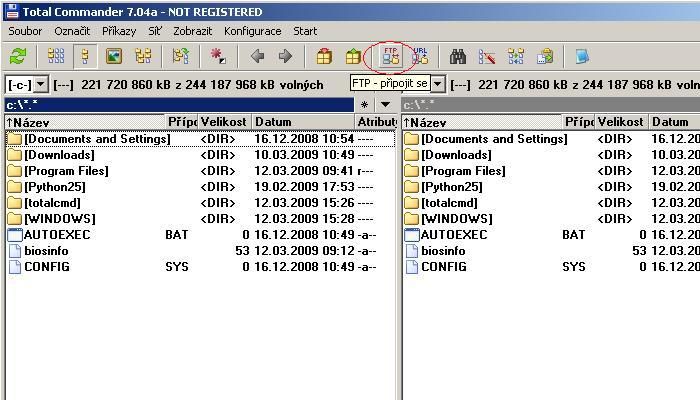Select biosinfo file in right panel
The image size is (700, 400).
click(443, 251)
